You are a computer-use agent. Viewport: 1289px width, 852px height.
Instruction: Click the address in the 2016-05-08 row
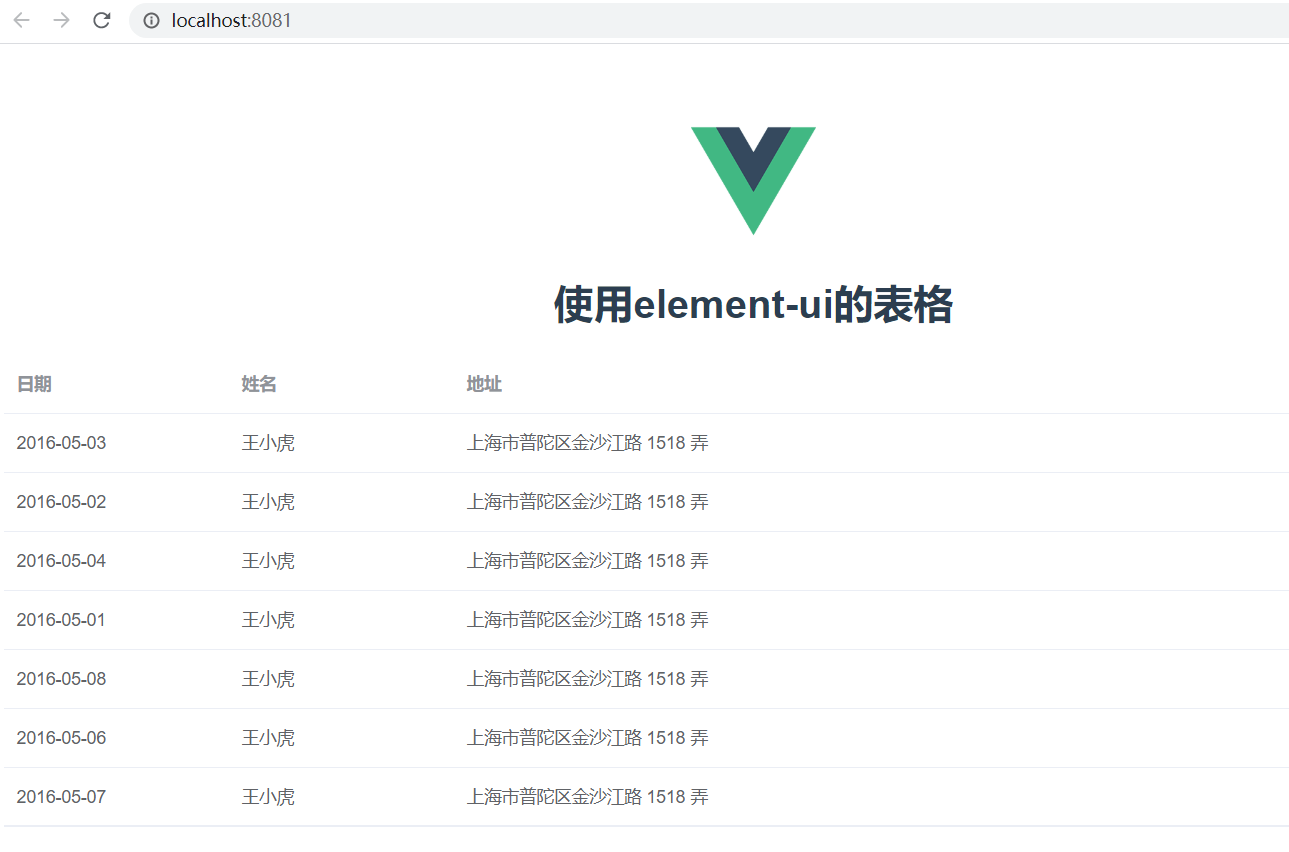pyautogui.click(x=588, y=679)
